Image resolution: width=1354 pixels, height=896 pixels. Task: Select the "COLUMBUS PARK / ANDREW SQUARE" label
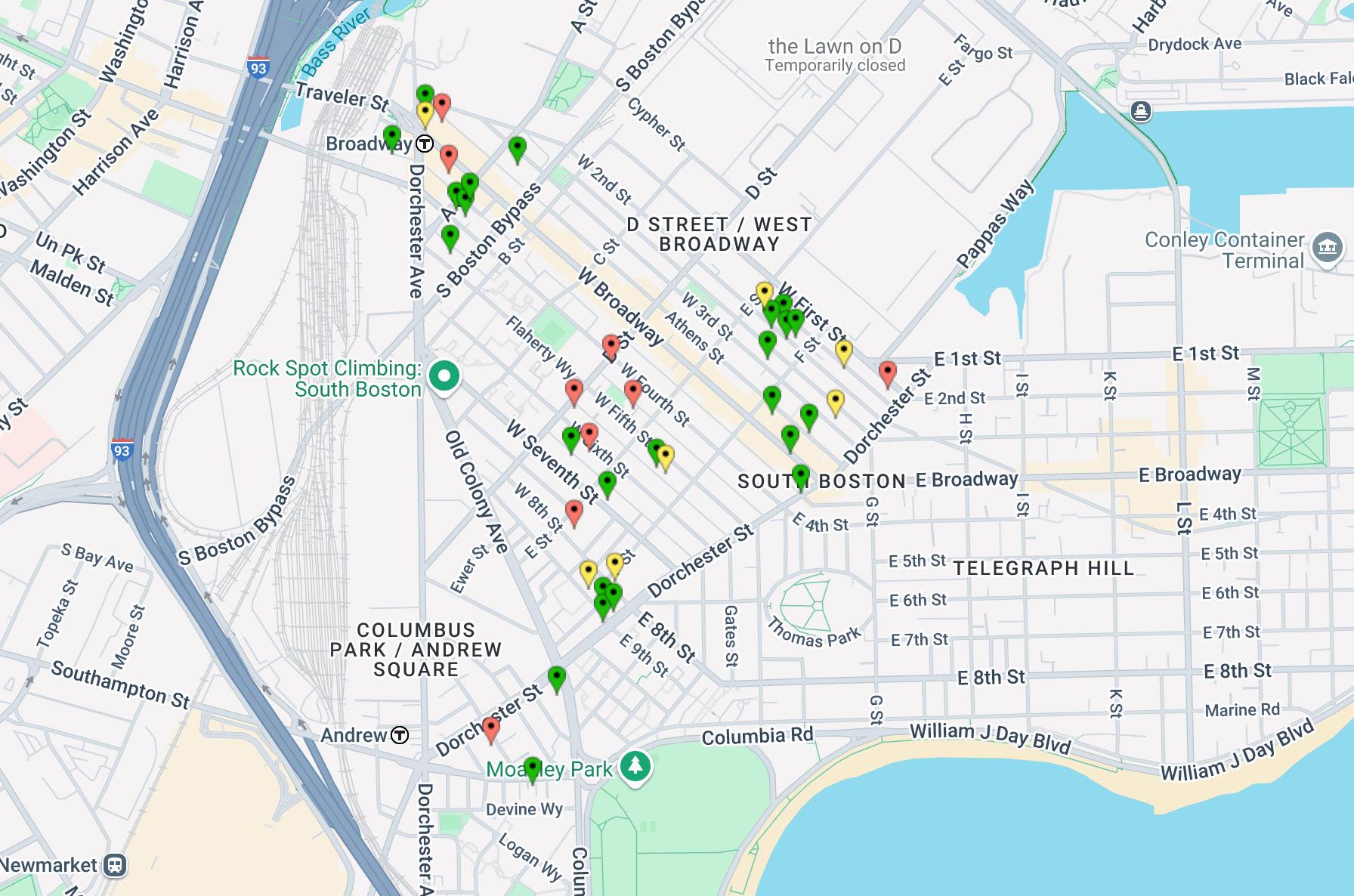tap(416, 650)
